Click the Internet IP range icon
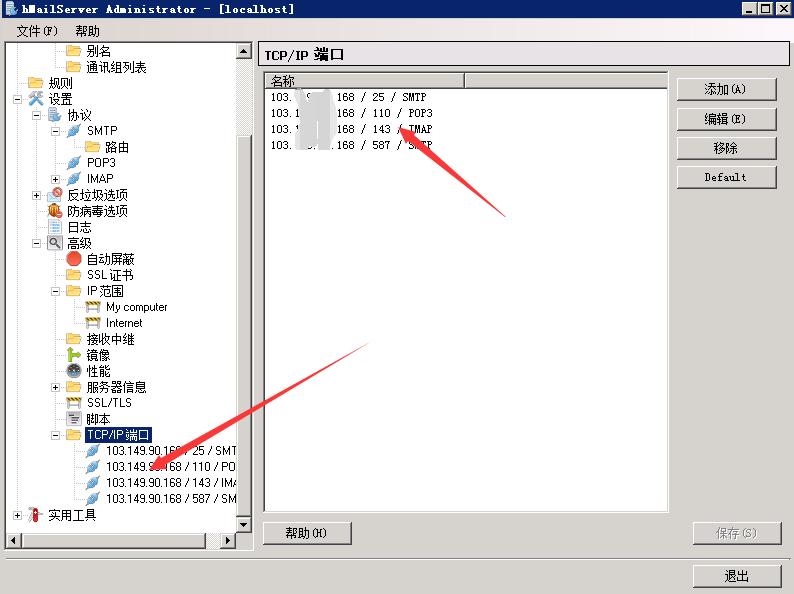Image resolution: width=794 pixels, height=594 pixels. pos(93,323)
